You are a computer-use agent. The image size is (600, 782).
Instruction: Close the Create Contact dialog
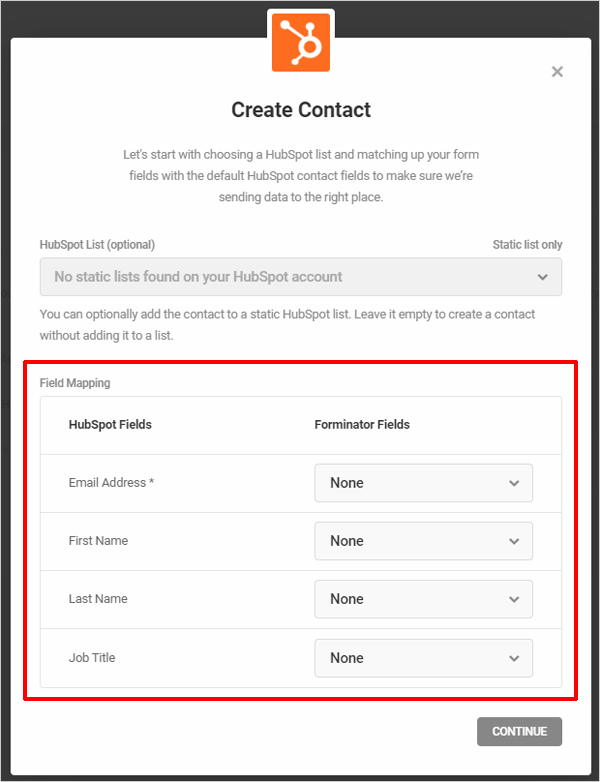[557, 72]
